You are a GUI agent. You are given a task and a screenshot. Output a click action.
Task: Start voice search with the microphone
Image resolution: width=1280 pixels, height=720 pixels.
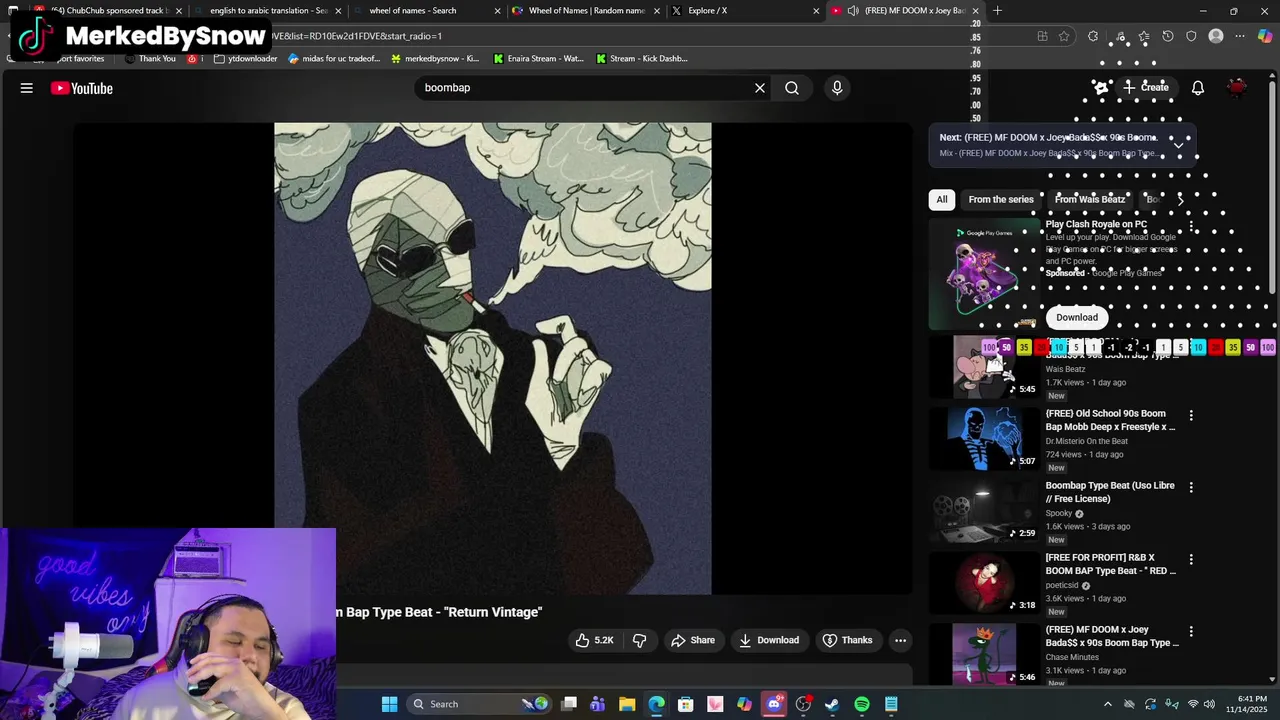(837, 88)
